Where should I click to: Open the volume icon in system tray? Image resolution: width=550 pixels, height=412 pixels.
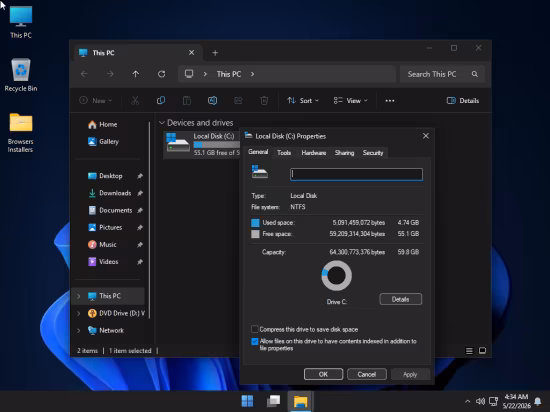[x=480, y=401]
